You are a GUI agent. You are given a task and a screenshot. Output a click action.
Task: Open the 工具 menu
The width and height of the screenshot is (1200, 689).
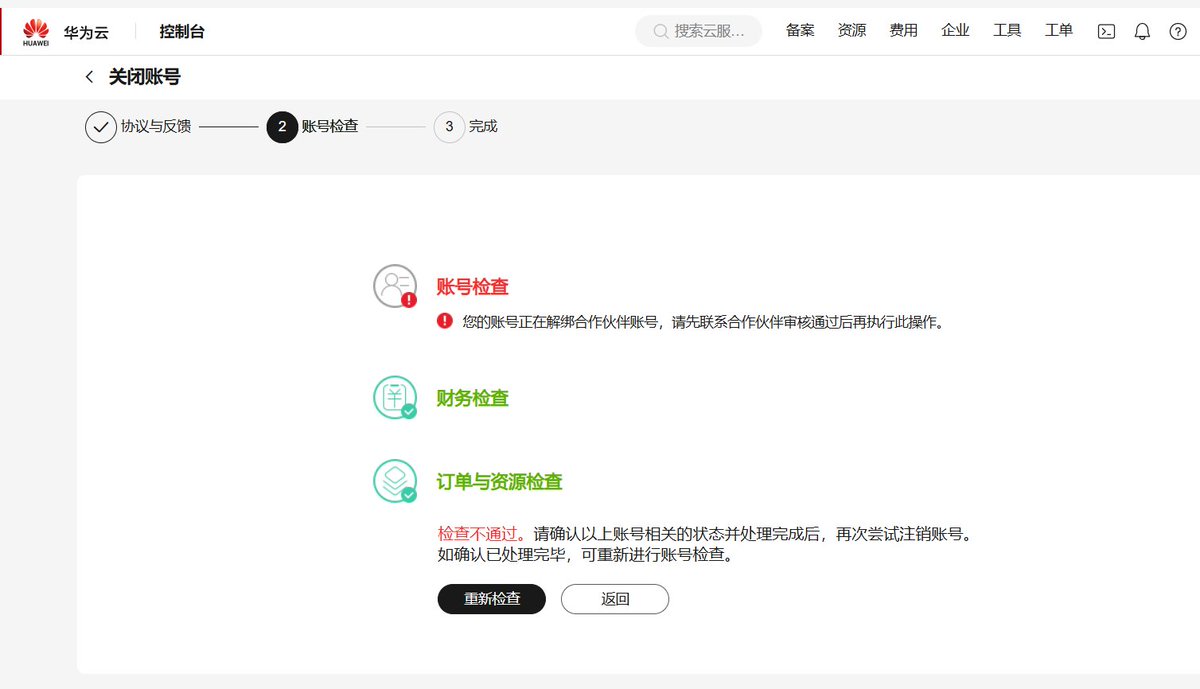pyautogui.click(x=1007, y=31)
